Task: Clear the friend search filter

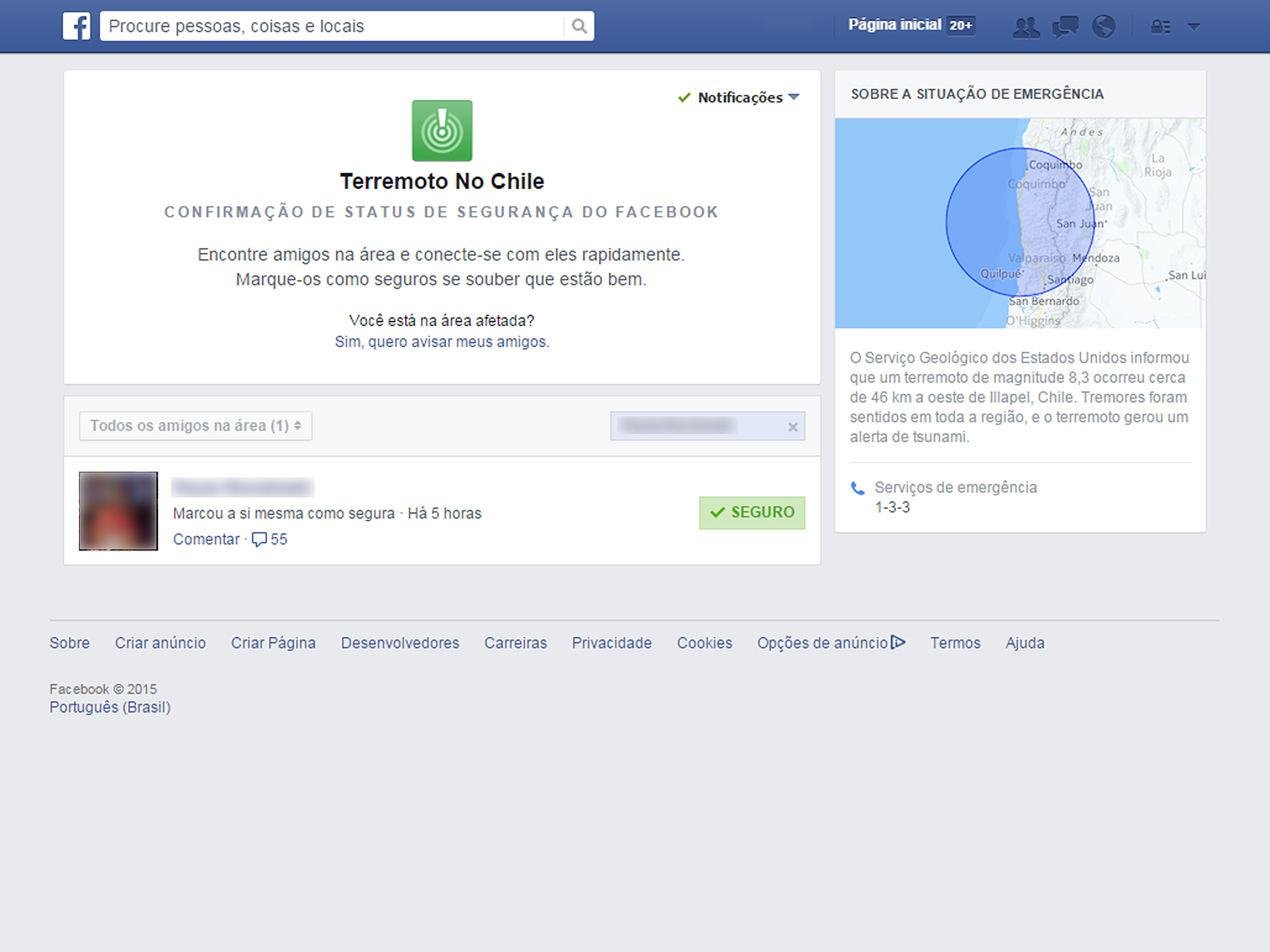Action: [x=793, y=427]
